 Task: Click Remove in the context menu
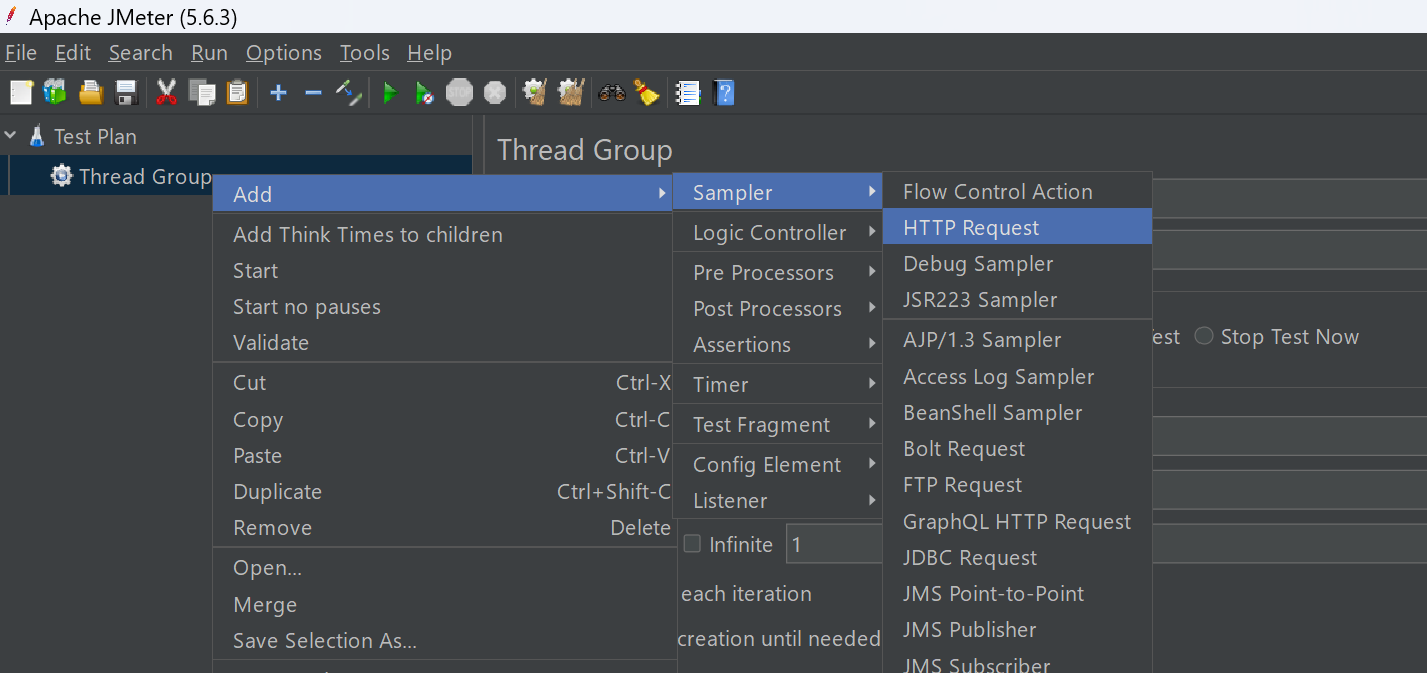tap(444, 528)
